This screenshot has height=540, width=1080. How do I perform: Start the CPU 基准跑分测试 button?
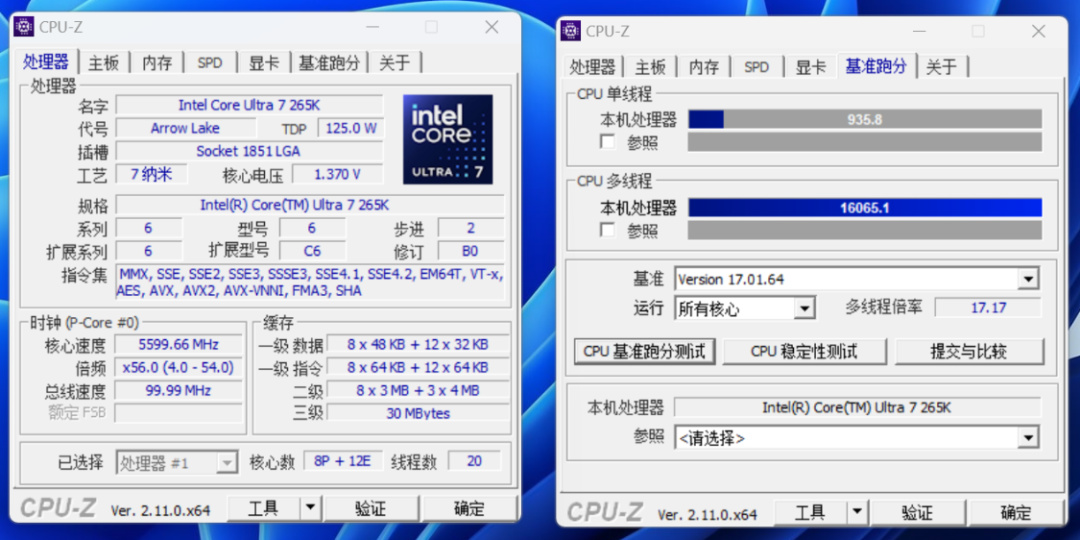645,352
